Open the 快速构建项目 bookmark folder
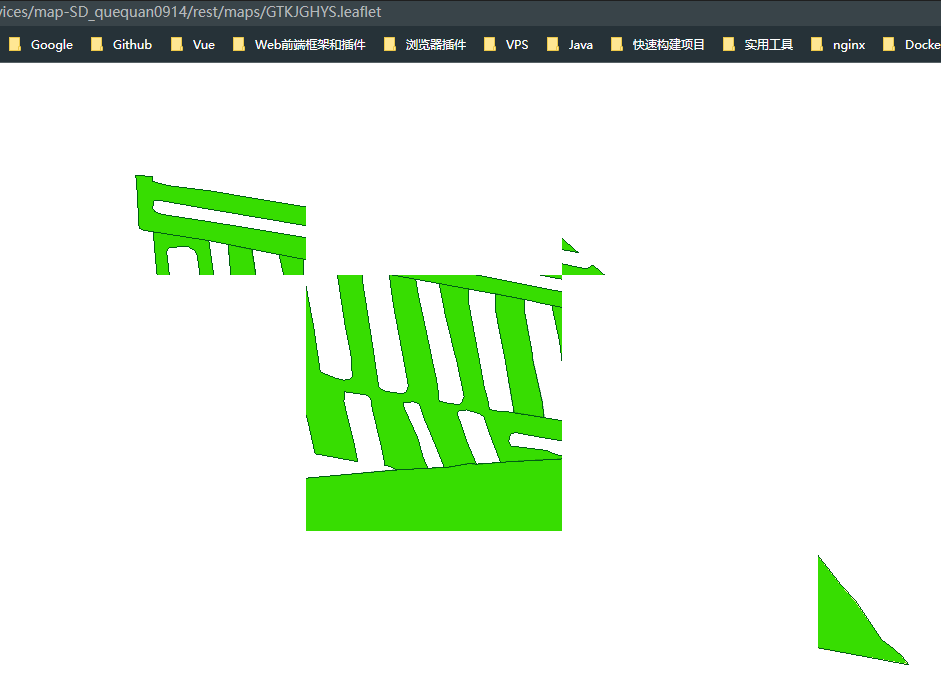This screenshot has height=699, width=941. pyautogui.click(x=658, y=44)
